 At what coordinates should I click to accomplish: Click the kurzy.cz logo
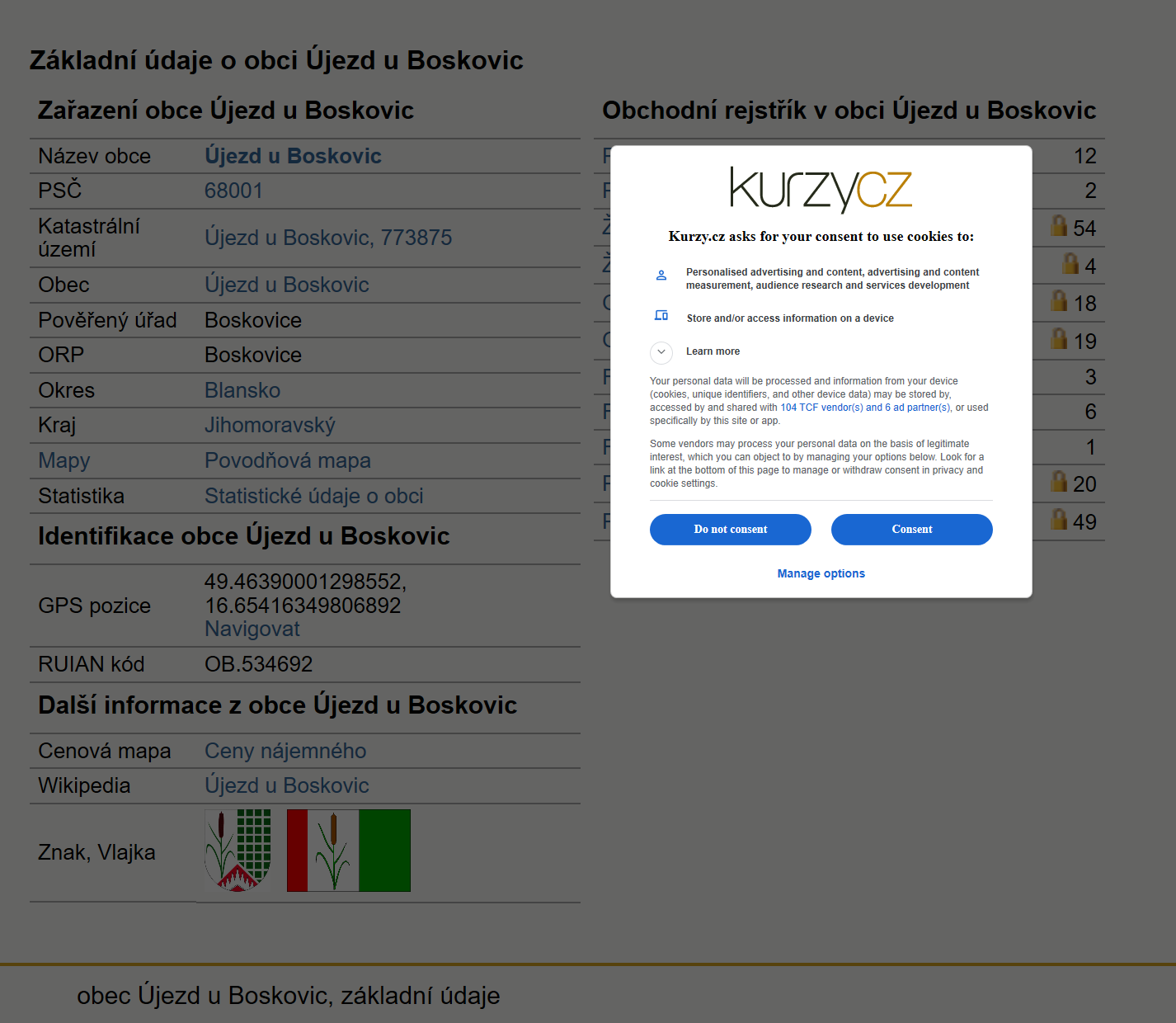821,190
